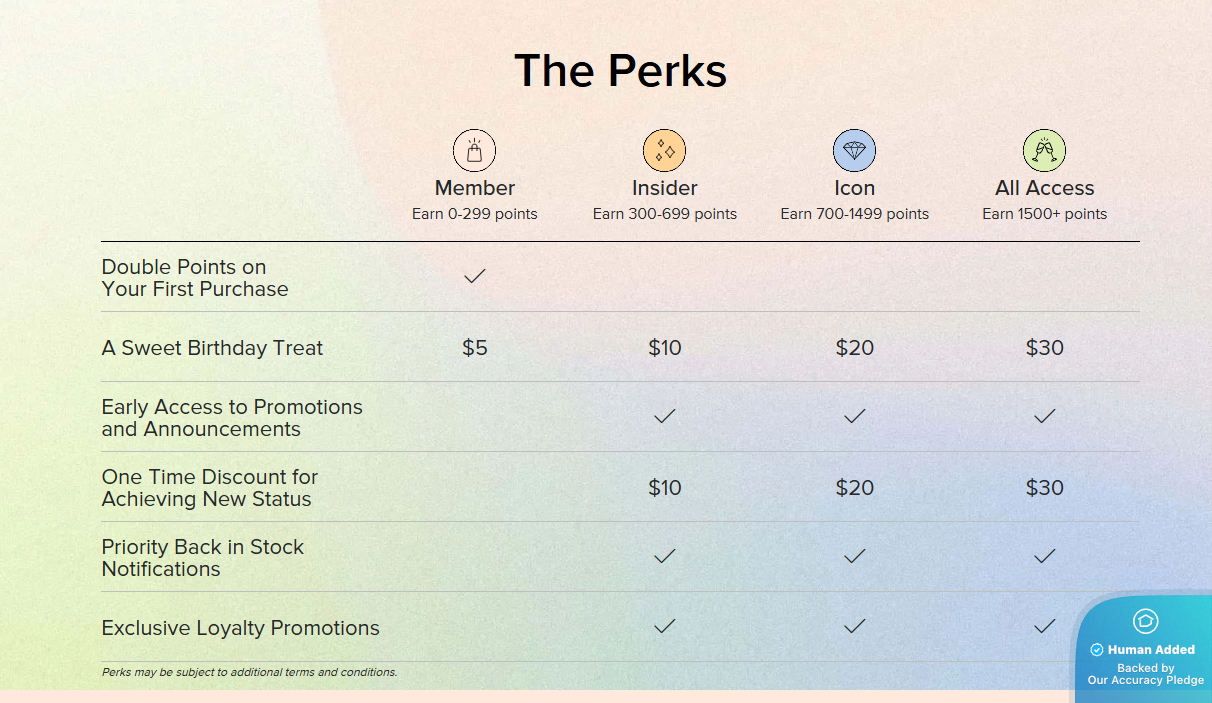
Task: Click Insider's Early Access checkmark
Action: [664, 417]
